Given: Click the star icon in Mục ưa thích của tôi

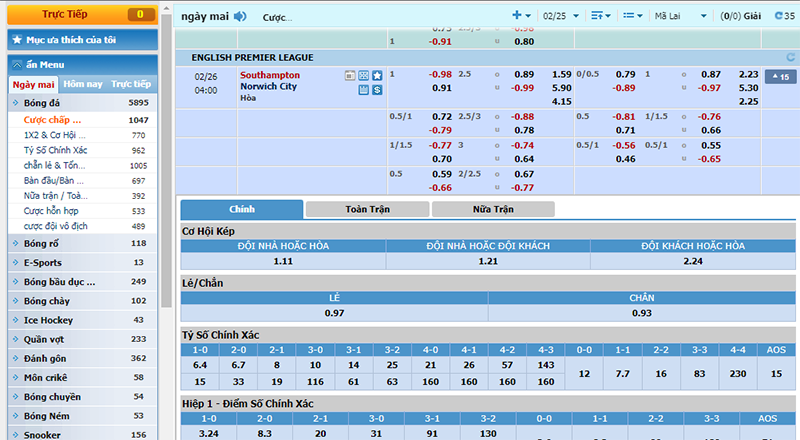Looking at the screenshot, I should [x=17, y=40].
